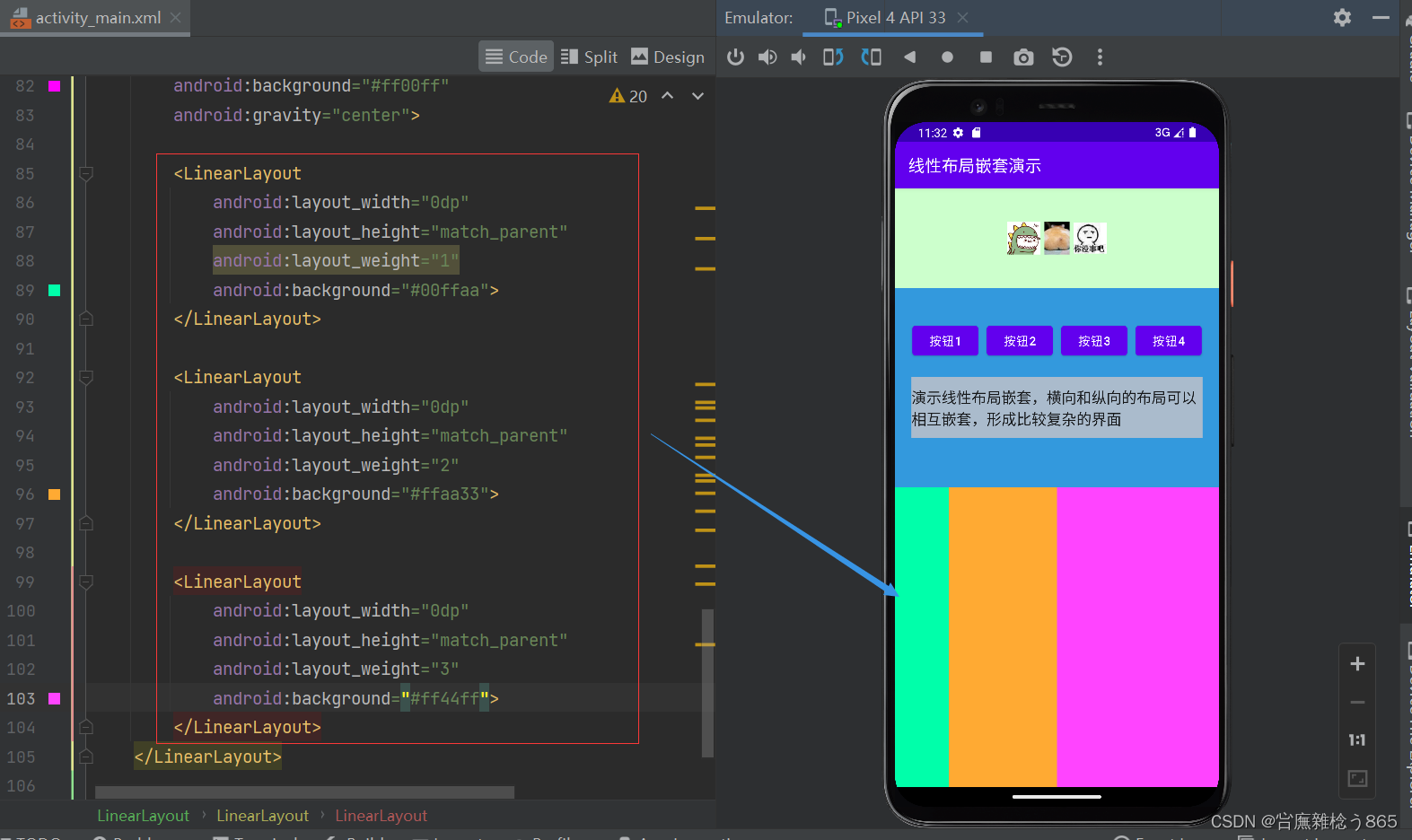Close the activity_main.xml editor tab
Screen dimensions: 1412x840
click(176, 17)
